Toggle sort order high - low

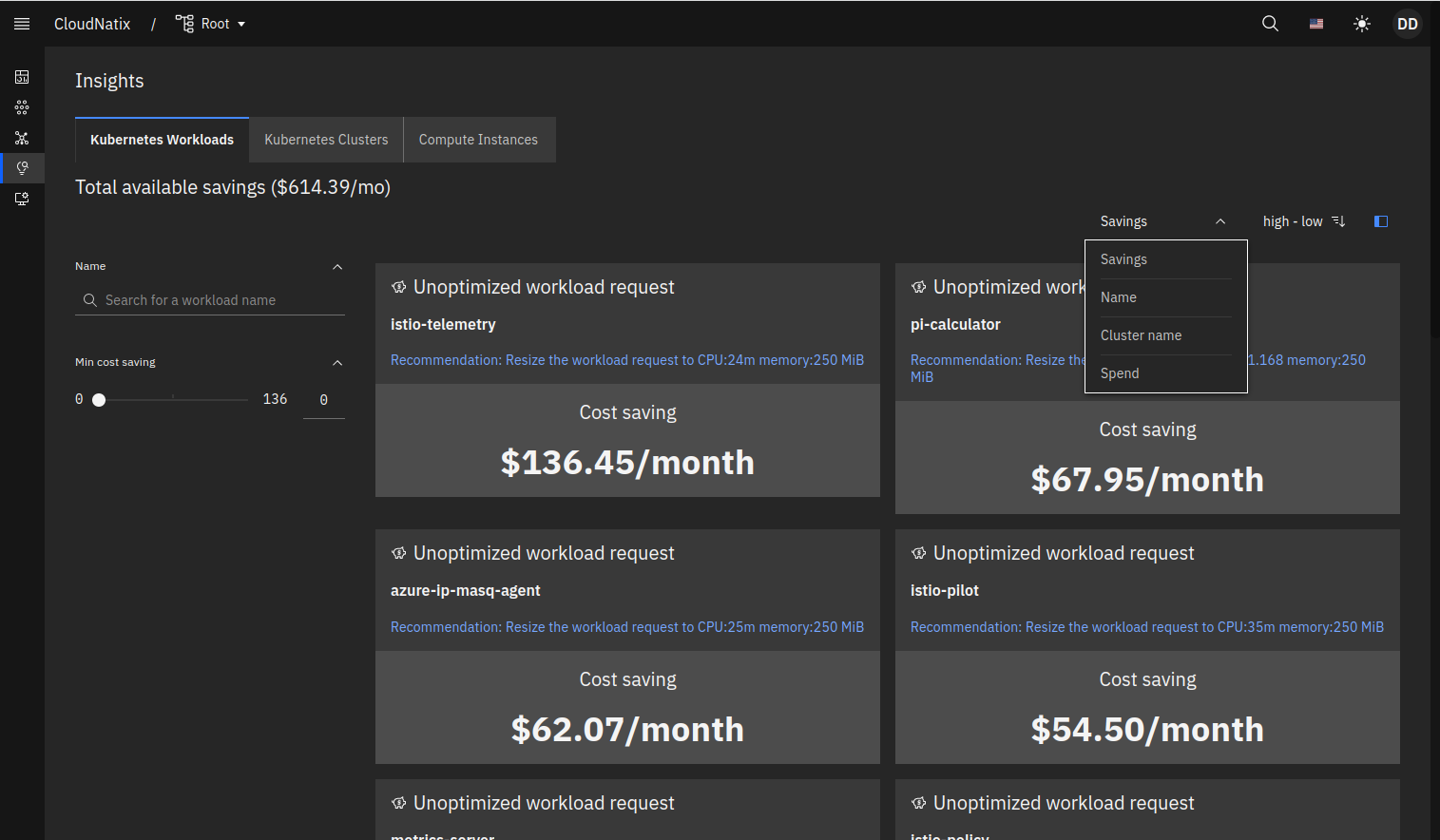pos(1303,221)
